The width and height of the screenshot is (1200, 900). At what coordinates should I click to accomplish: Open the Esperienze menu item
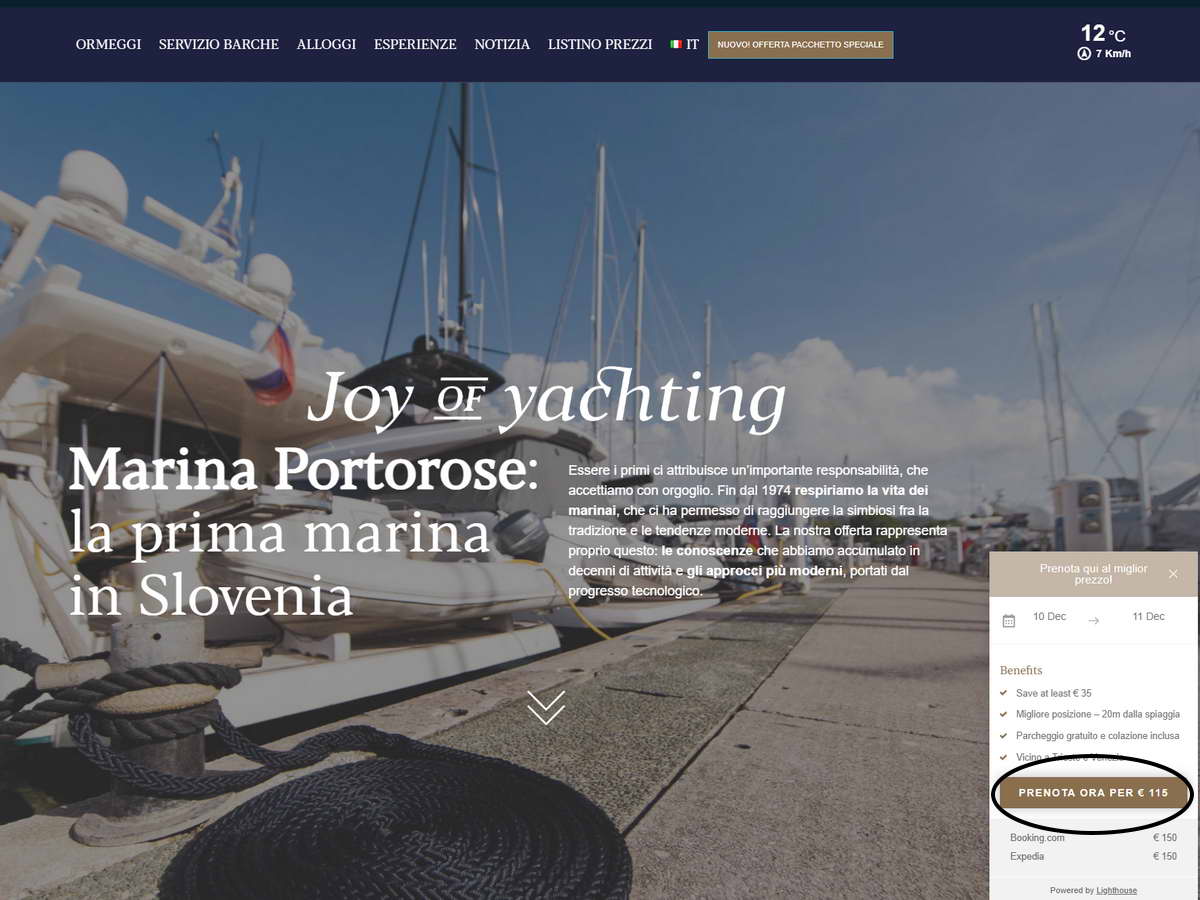click(415, 44)
